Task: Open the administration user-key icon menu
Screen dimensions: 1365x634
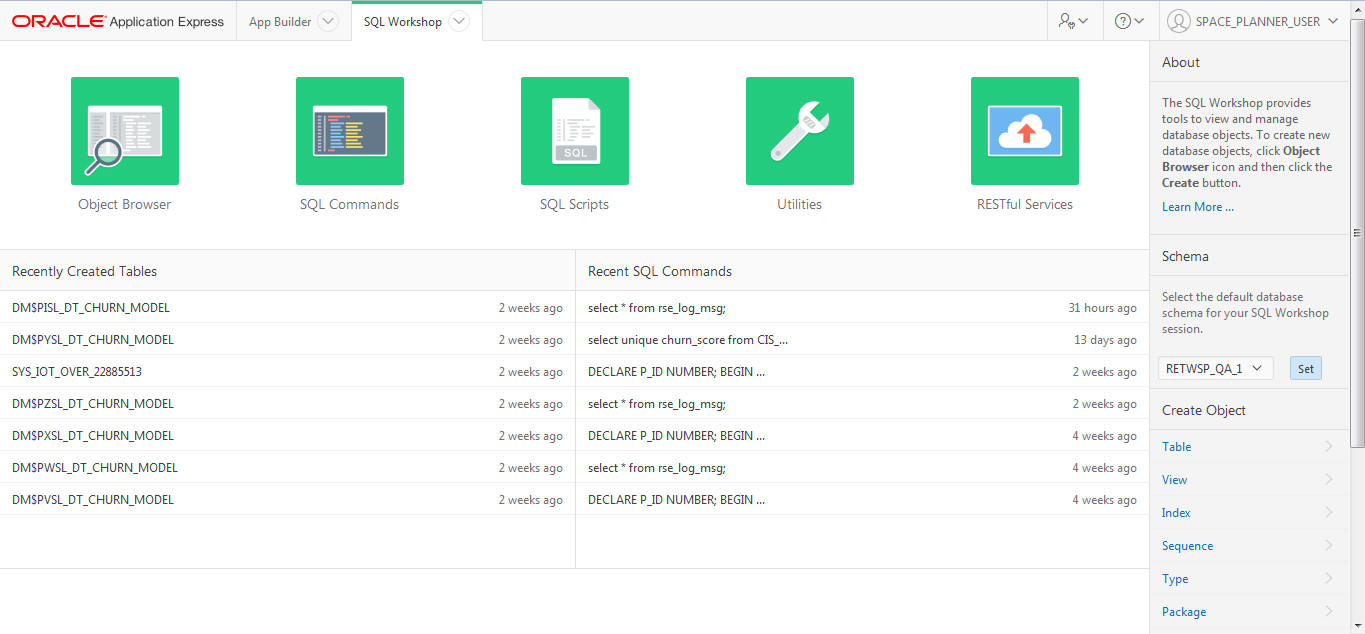Action: click(x=1073, y=21)
